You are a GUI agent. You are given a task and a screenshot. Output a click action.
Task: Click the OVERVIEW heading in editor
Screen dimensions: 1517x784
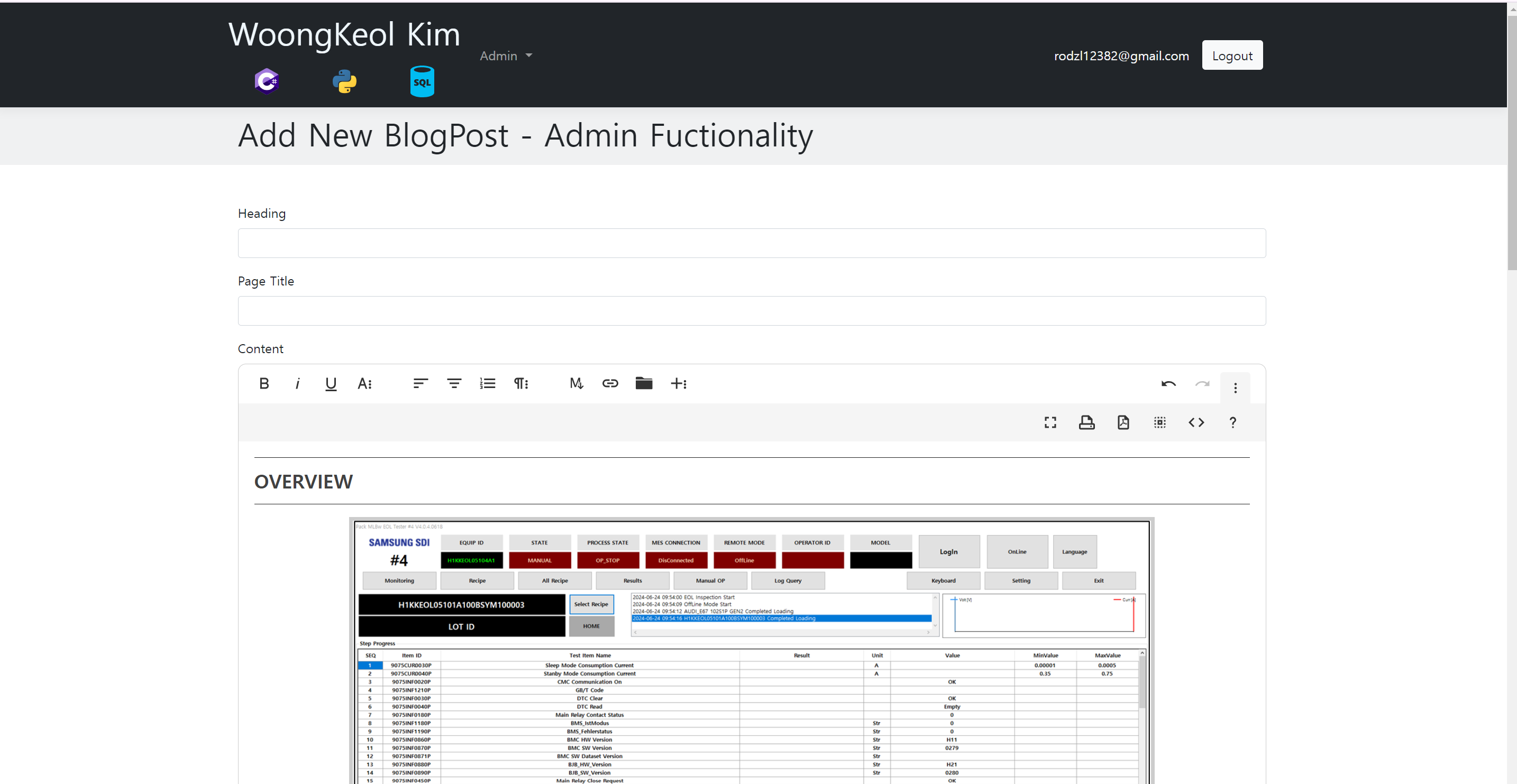[303, 482]
